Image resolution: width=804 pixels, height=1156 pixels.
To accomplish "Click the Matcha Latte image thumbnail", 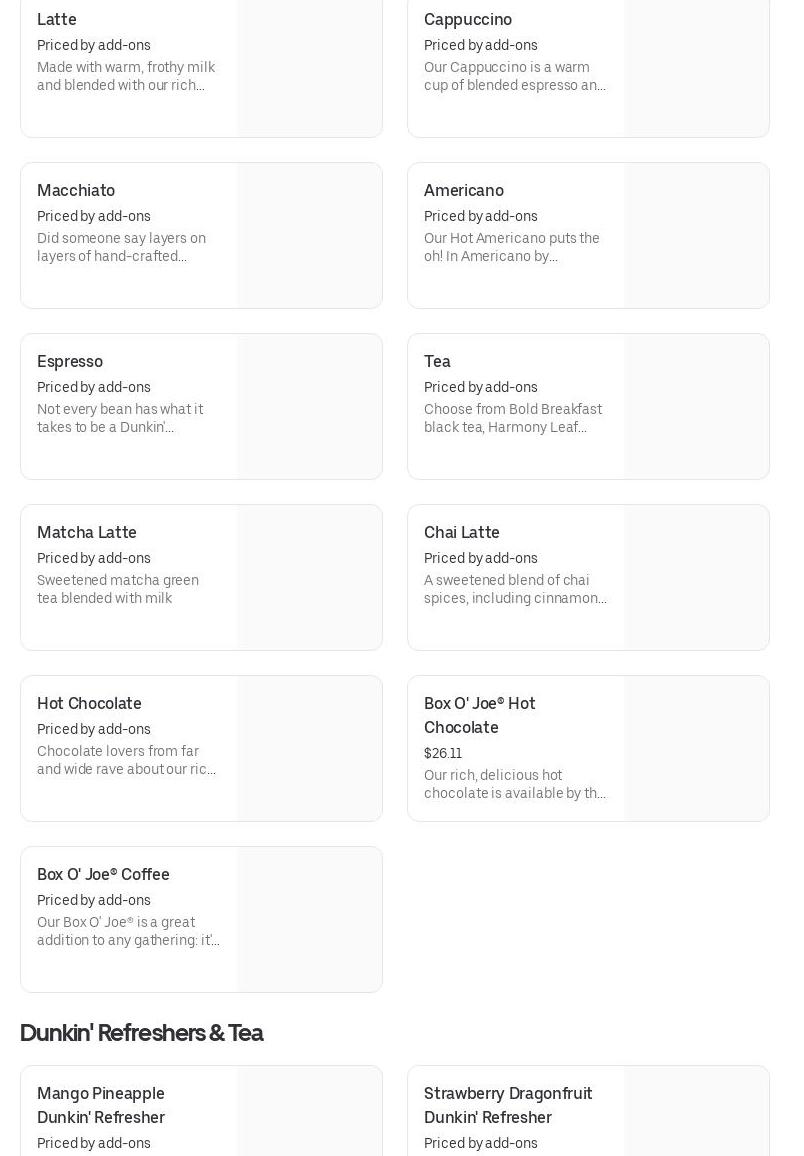I will 309,578.
